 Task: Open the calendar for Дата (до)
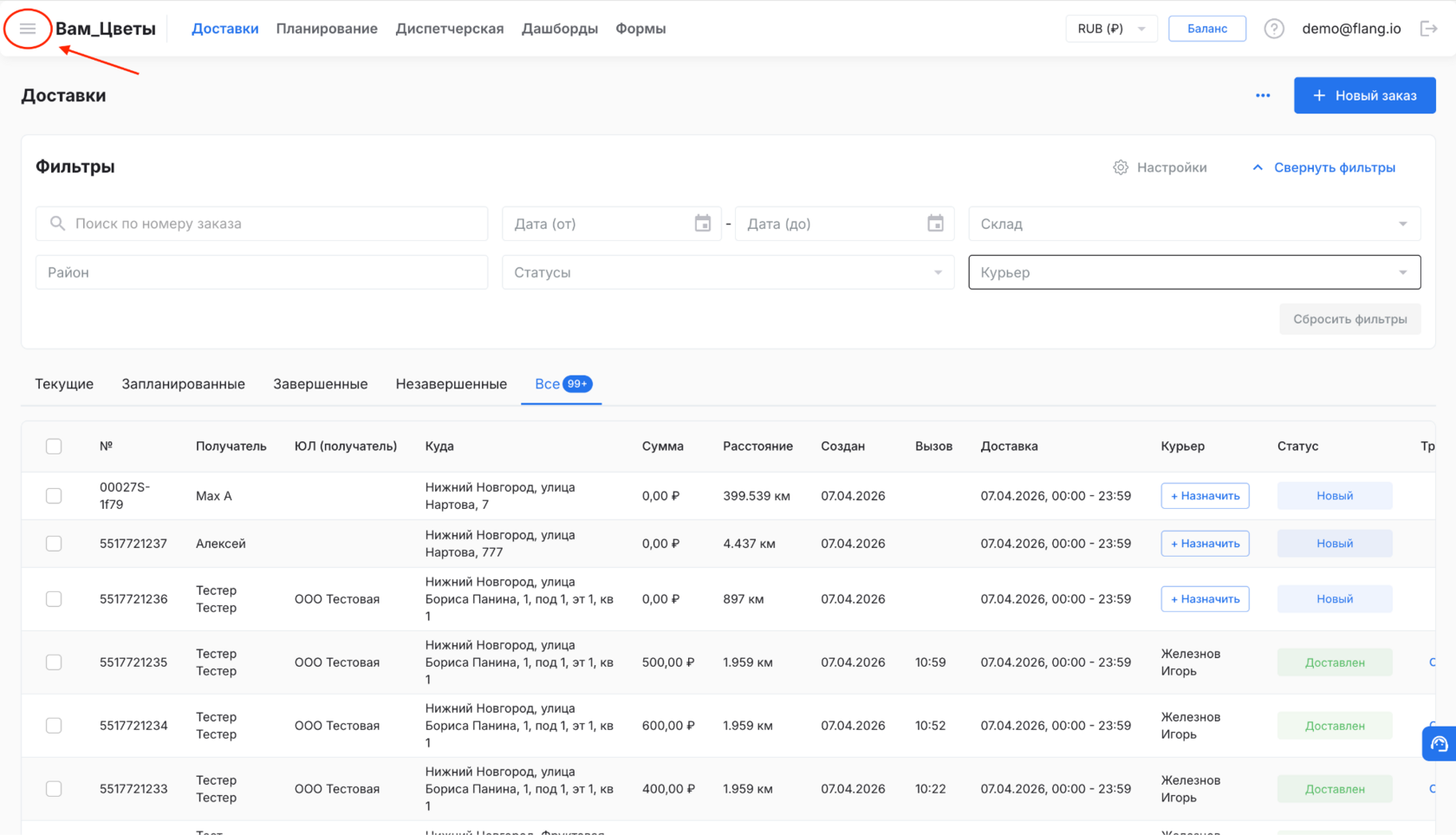(x=935, y=224)
